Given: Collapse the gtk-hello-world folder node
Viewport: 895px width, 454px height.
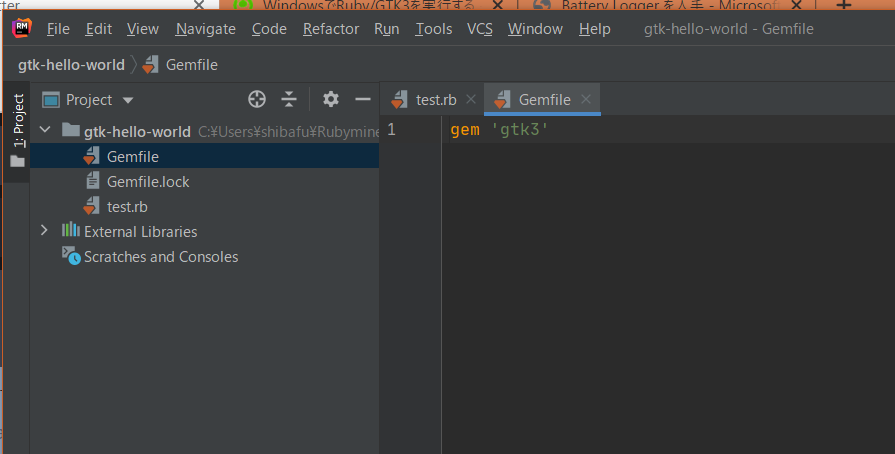Looking at the screenshot, I should point(44,131).
